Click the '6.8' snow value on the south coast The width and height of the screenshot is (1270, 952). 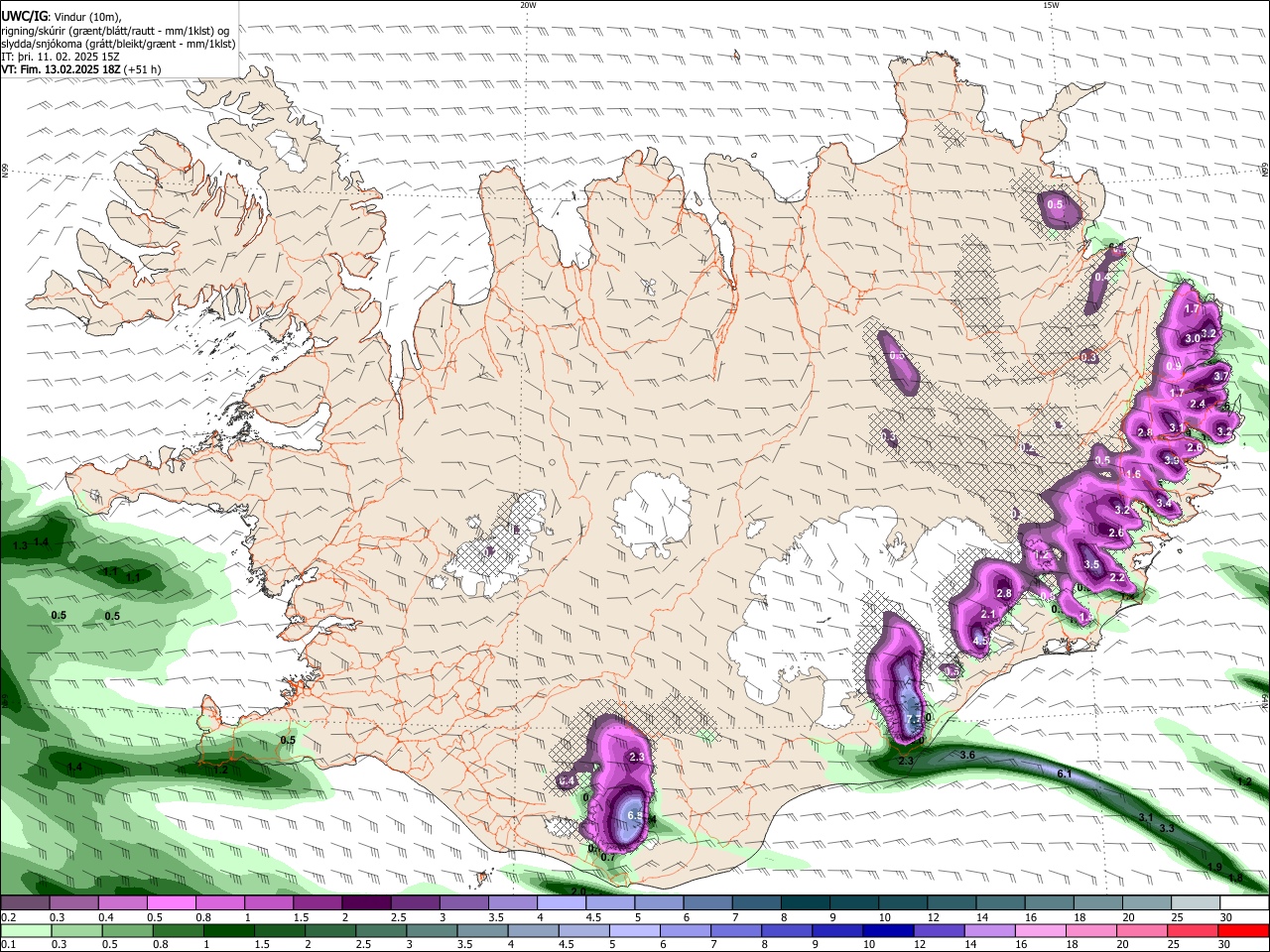(636, 815)
